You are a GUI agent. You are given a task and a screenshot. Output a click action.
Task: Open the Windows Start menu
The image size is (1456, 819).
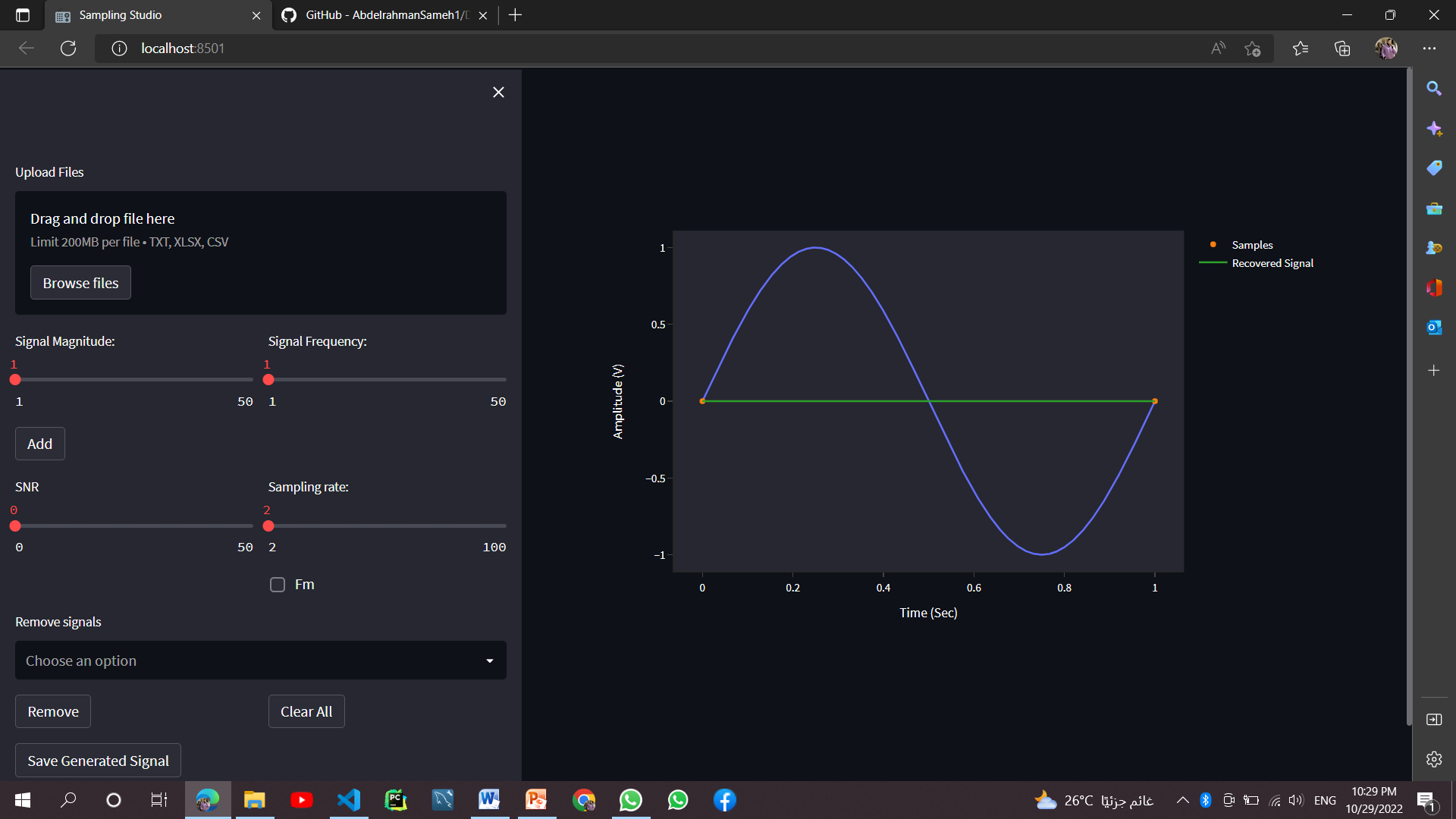pyautogui.click(x=23, y=800)
